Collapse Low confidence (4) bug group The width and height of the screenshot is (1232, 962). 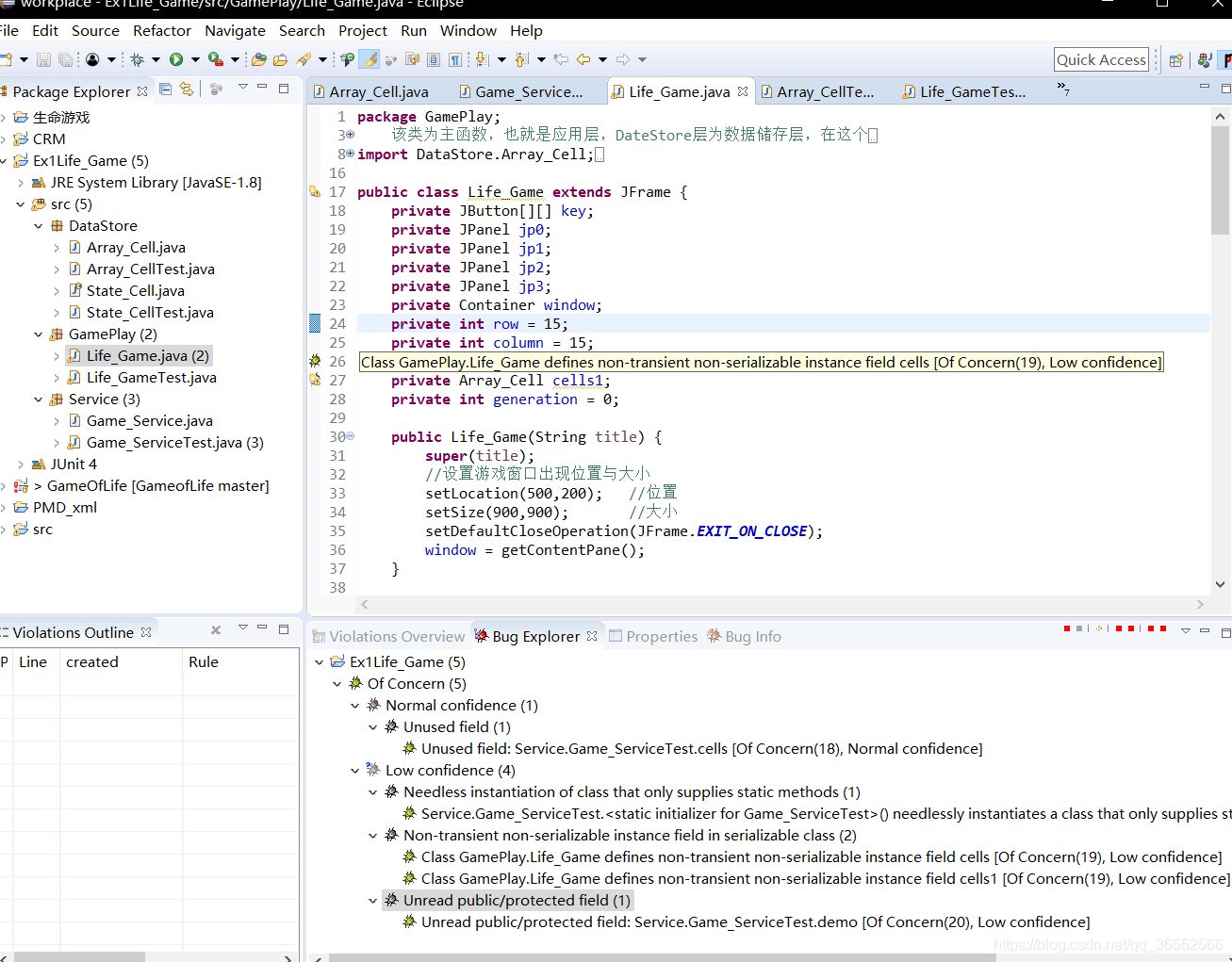355,771
